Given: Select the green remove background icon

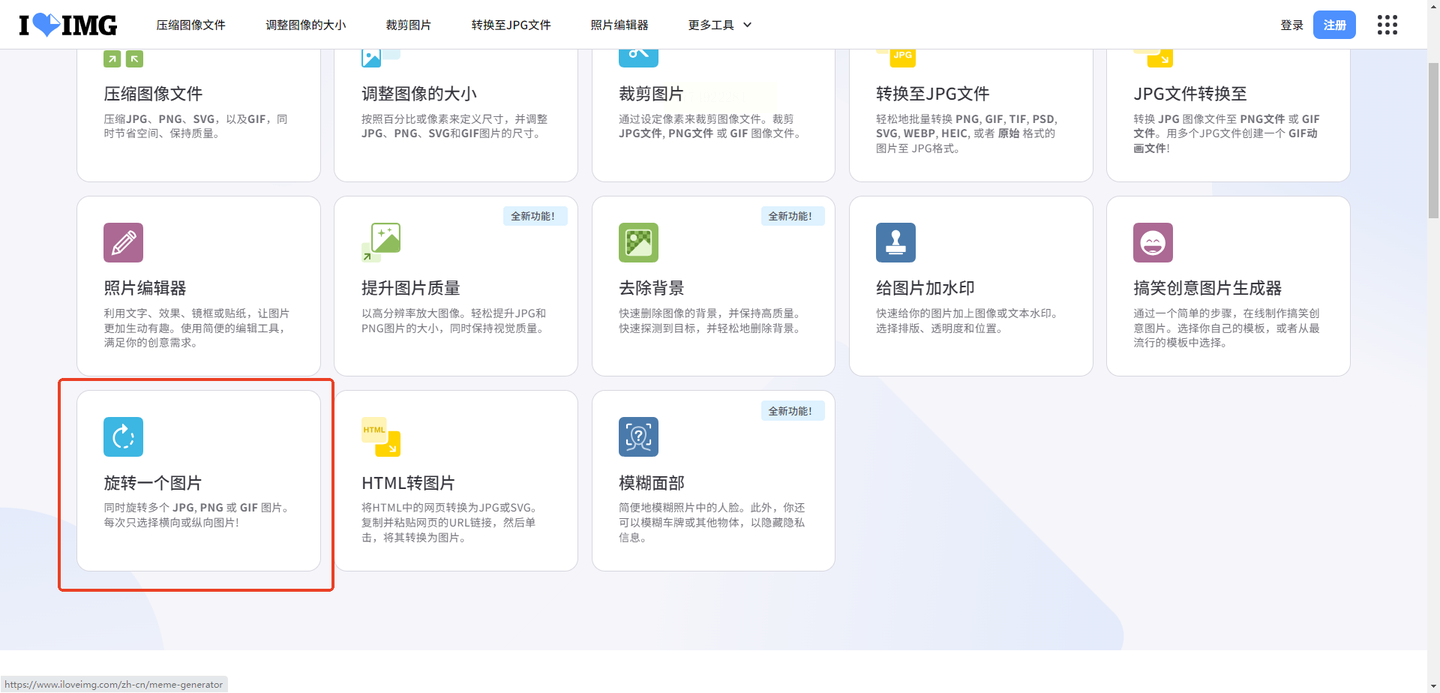Looking at the screenshot, I should [x=638, y=243].
